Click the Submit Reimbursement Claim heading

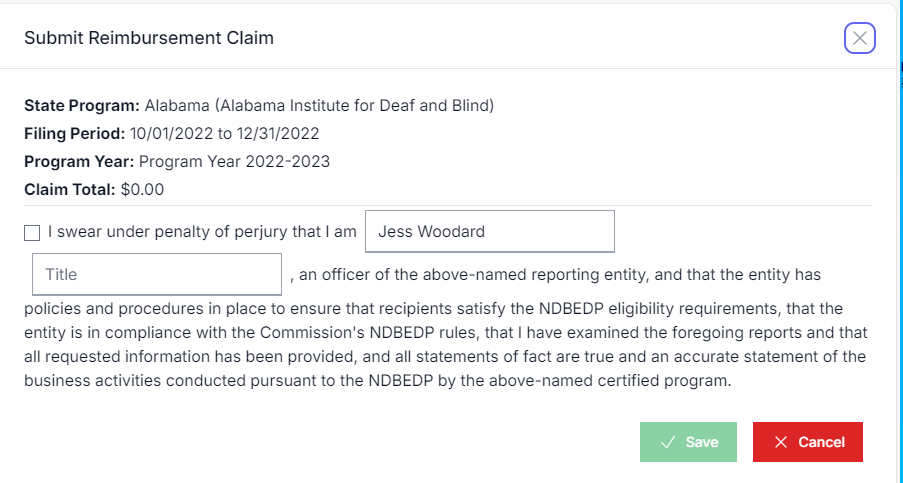[x=149, y=38]
